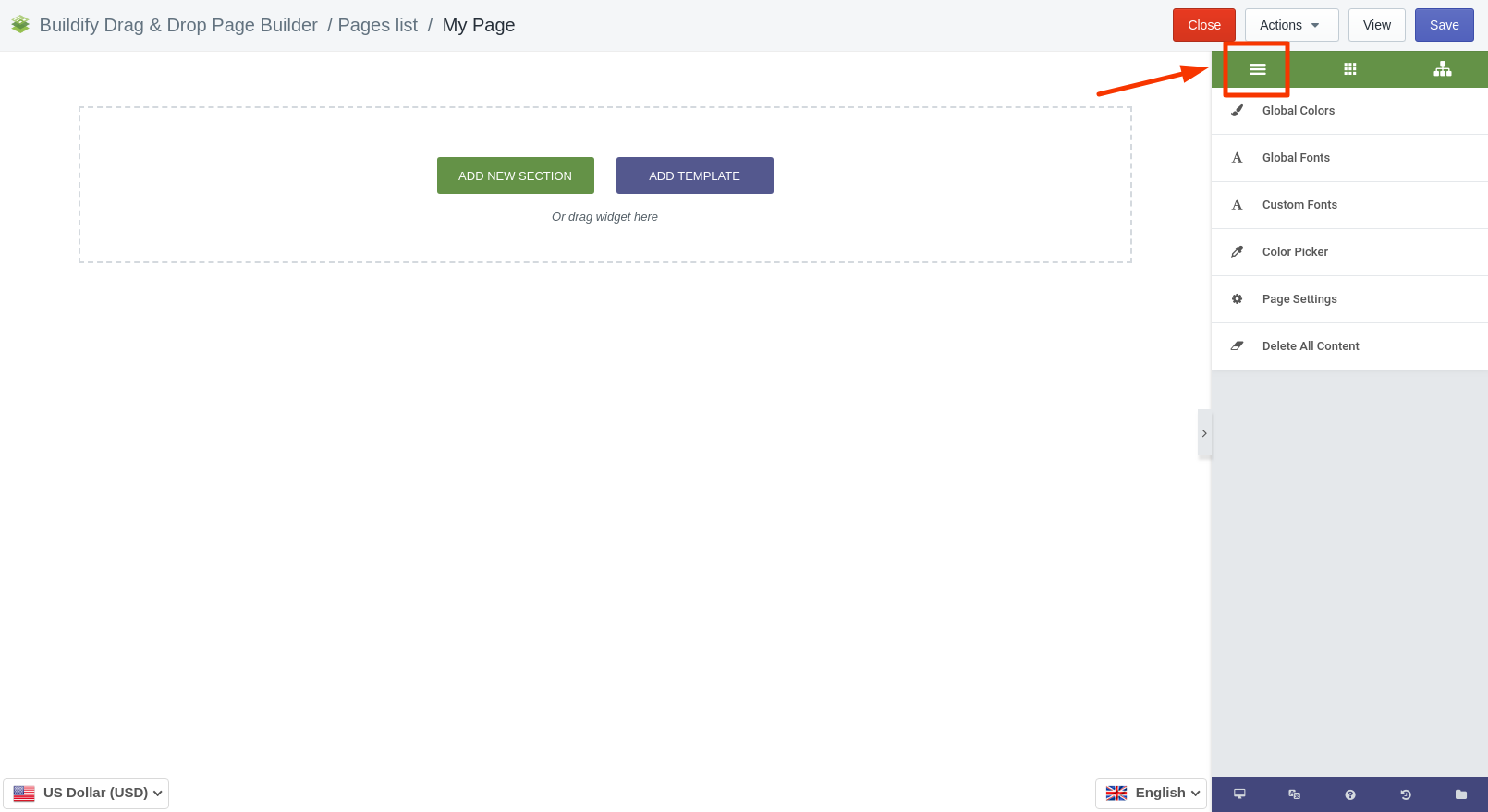The width and height of the screenshot is (1488, 812).
Task: Open the revision history icon
Action: [x=1405, y=794]
